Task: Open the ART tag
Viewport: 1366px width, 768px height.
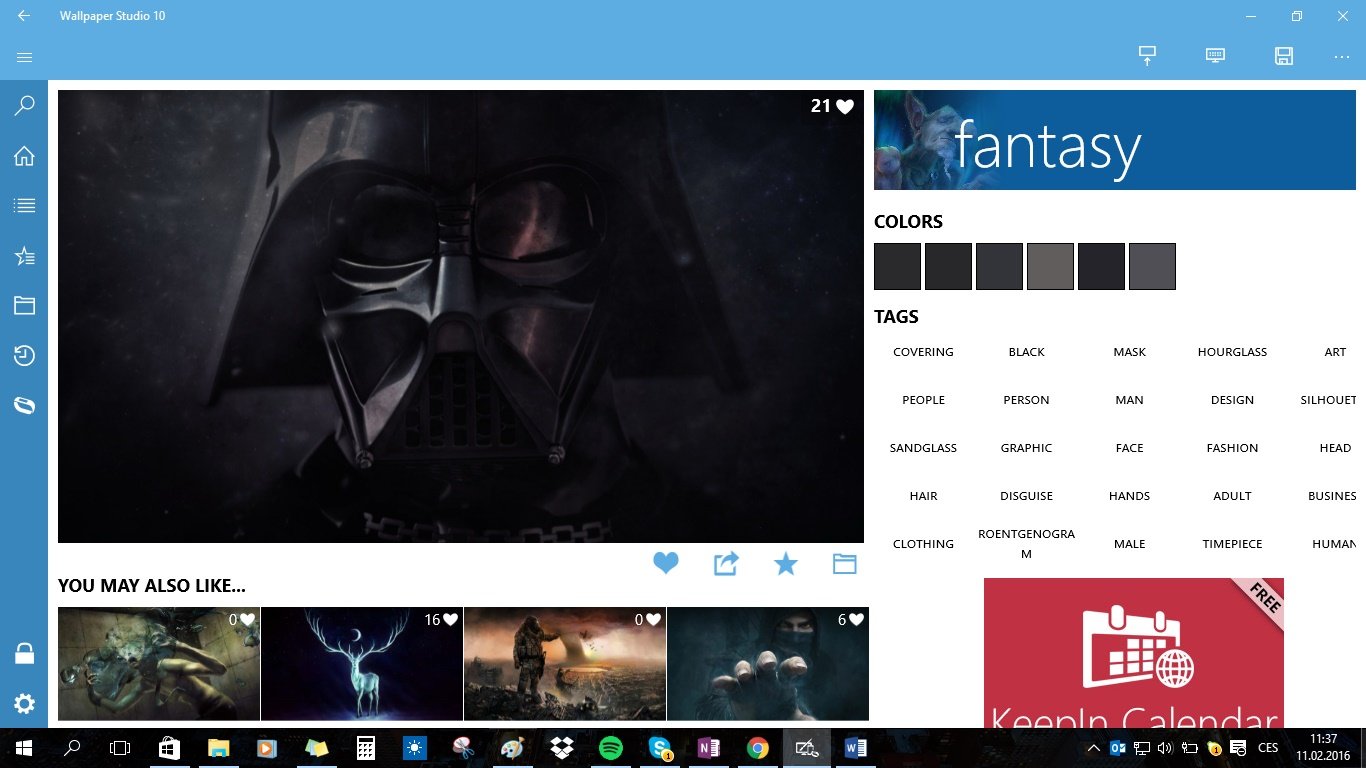Action: click(1335, 352)
